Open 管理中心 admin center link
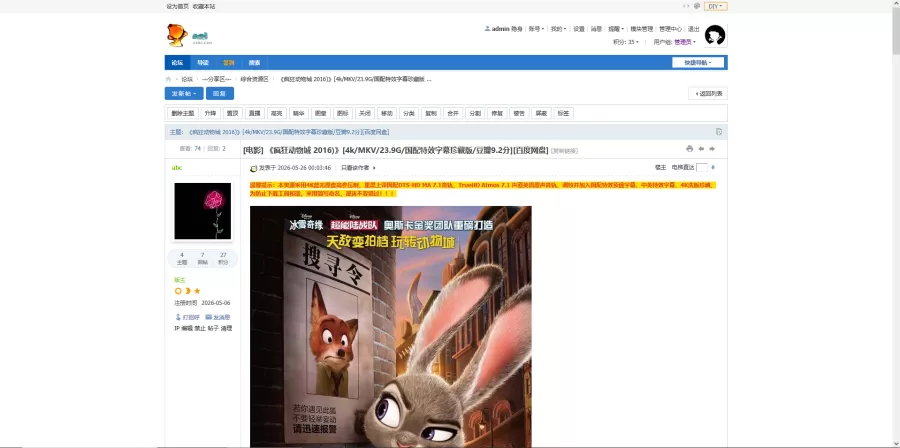 tap(670, 29)
